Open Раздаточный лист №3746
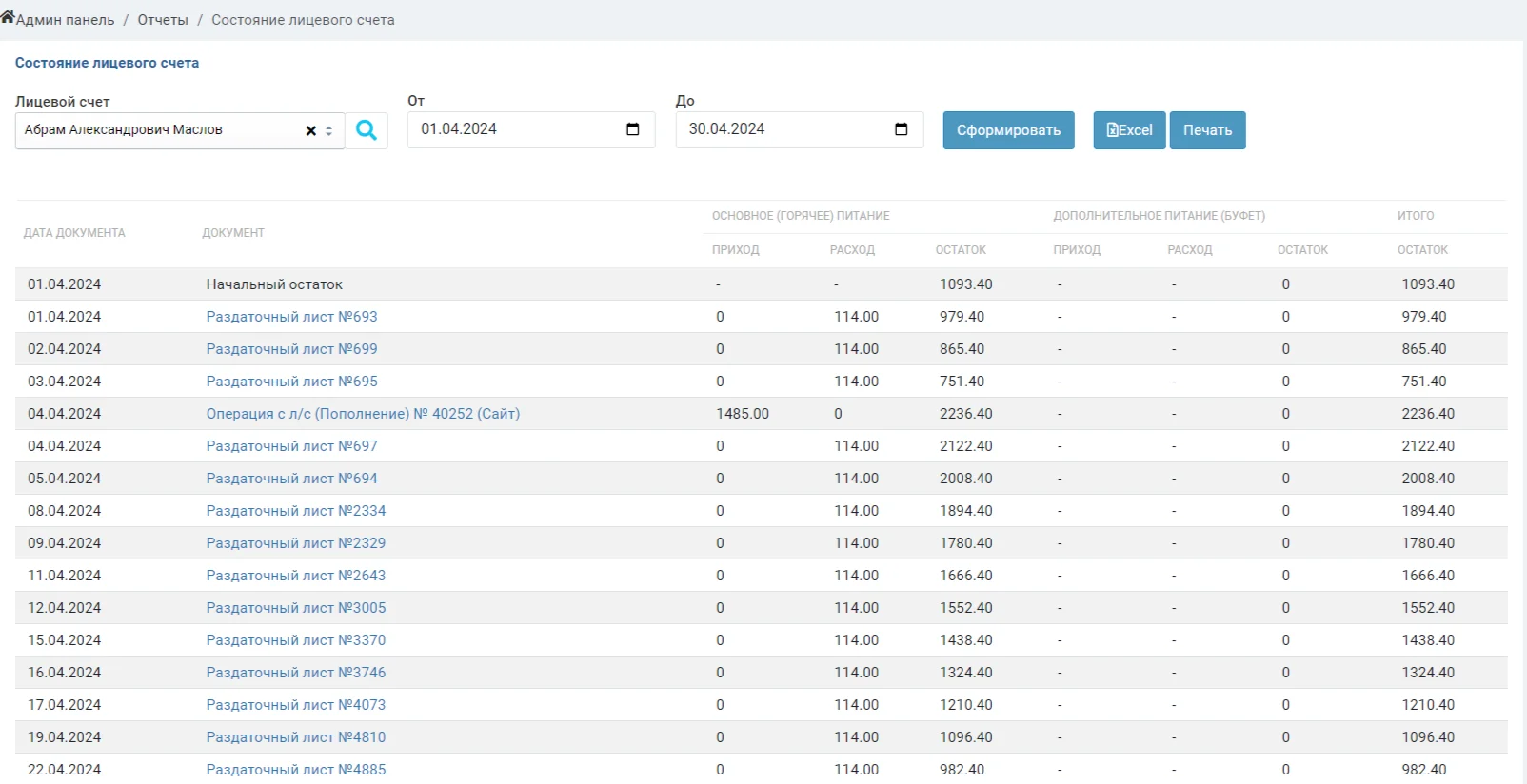Image resolution: width=1527 pixels, height=784 pixels. [x=296, y=673]
